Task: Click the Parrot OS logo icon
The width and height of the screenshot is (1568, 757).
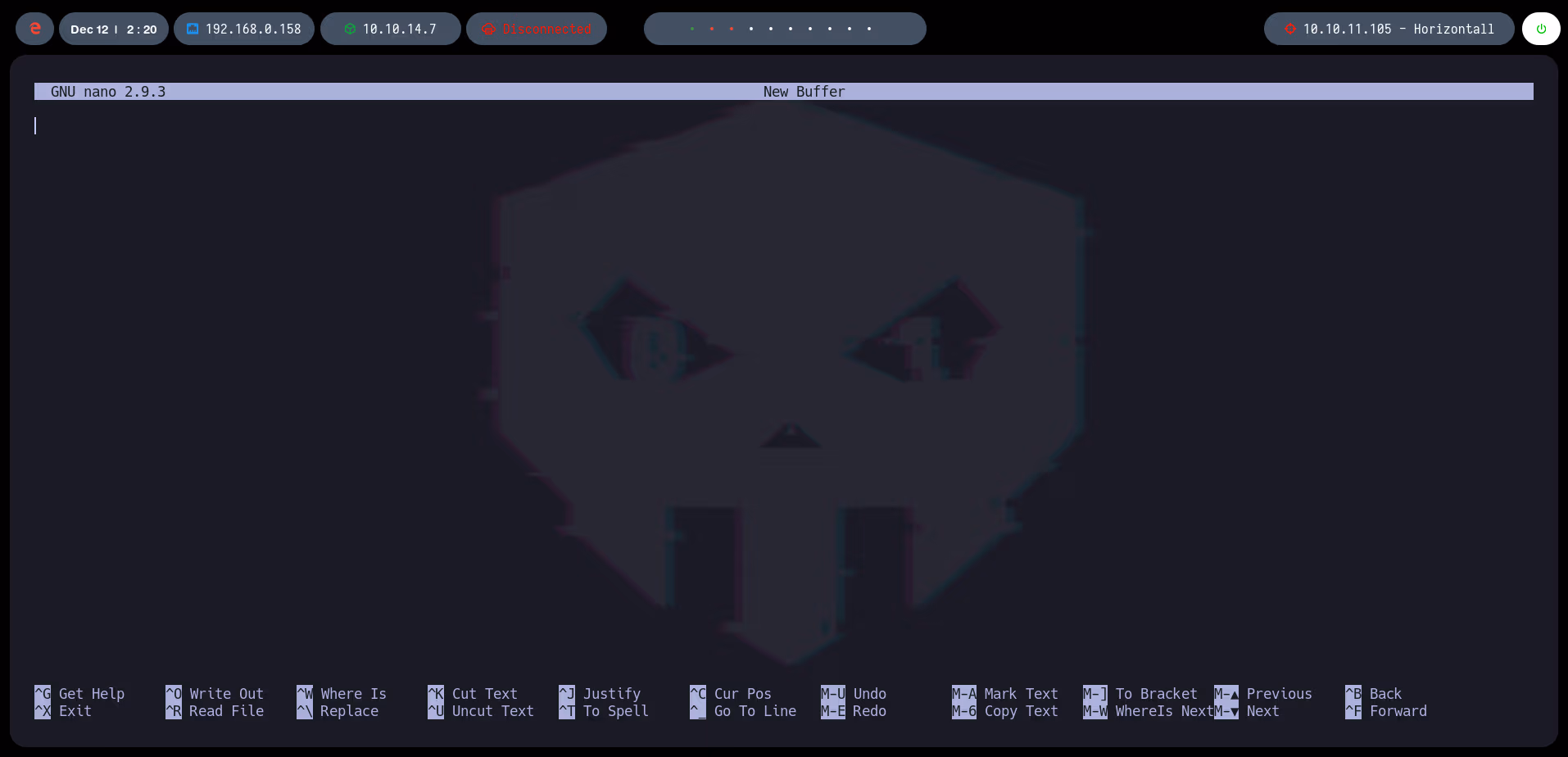Action: click(x=34, y=29)
